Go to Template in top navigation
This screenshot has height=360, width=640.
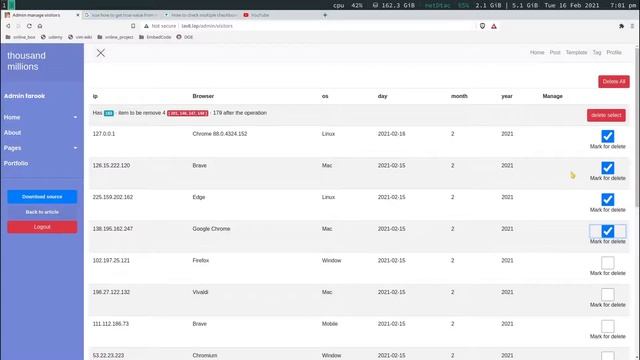(x=576, y=53)
